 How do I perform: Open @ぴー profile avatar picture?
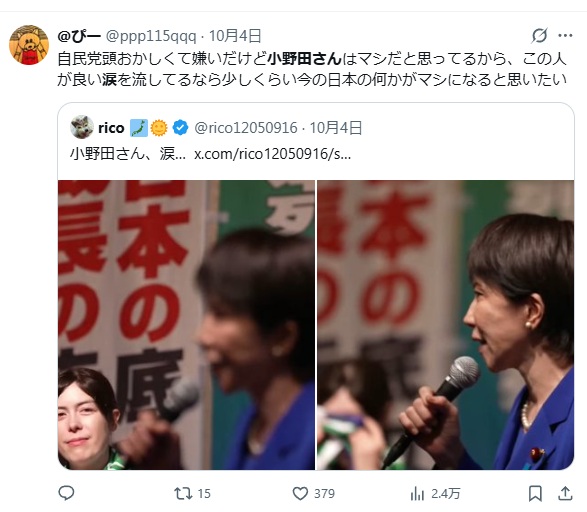(x=29, y=45)
